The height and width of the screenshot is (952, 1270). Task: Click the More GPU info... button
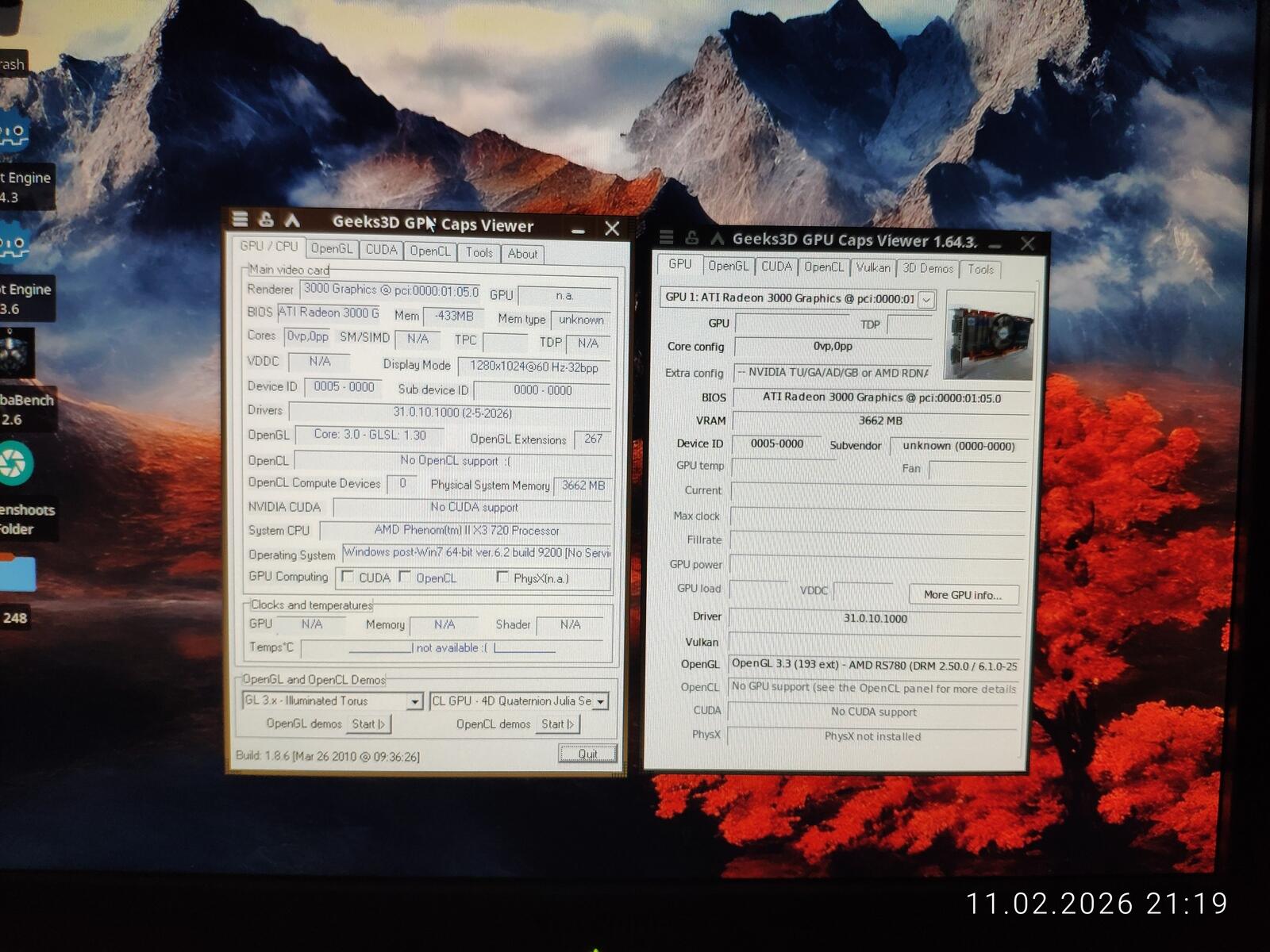point(963,595)
